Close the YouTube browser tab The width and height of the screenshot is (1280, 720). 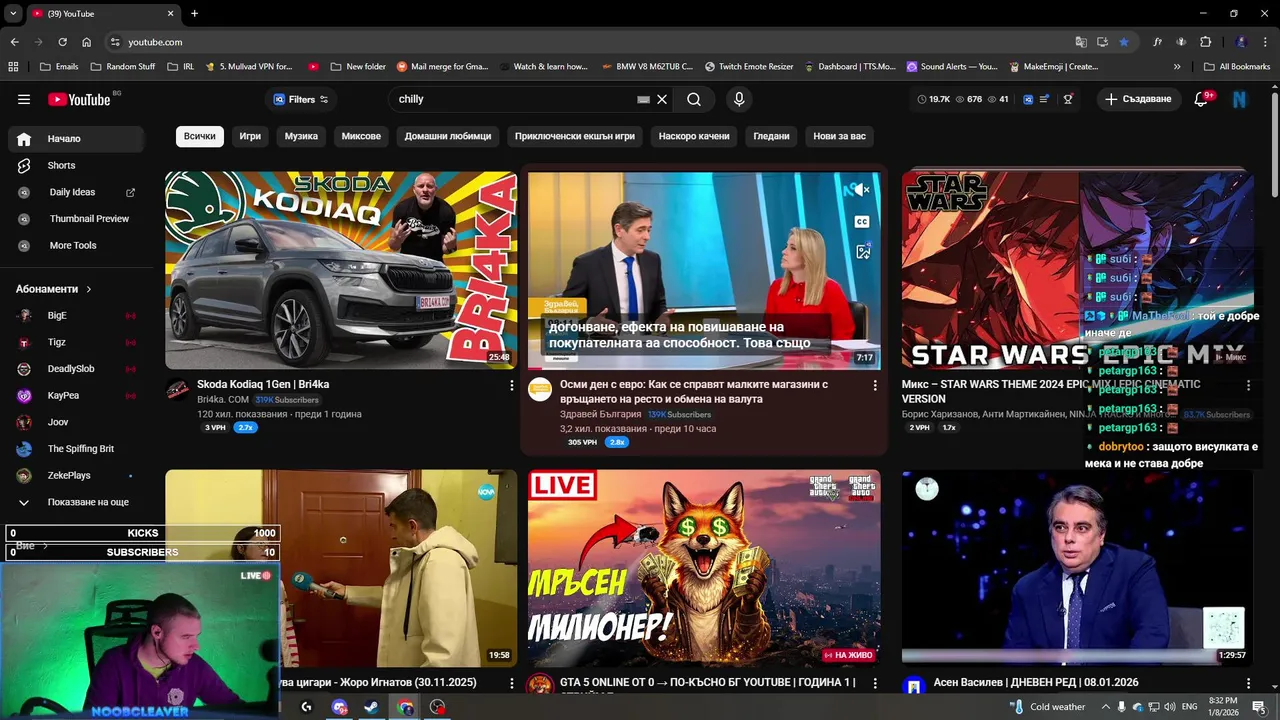click(x=170, y=14)
